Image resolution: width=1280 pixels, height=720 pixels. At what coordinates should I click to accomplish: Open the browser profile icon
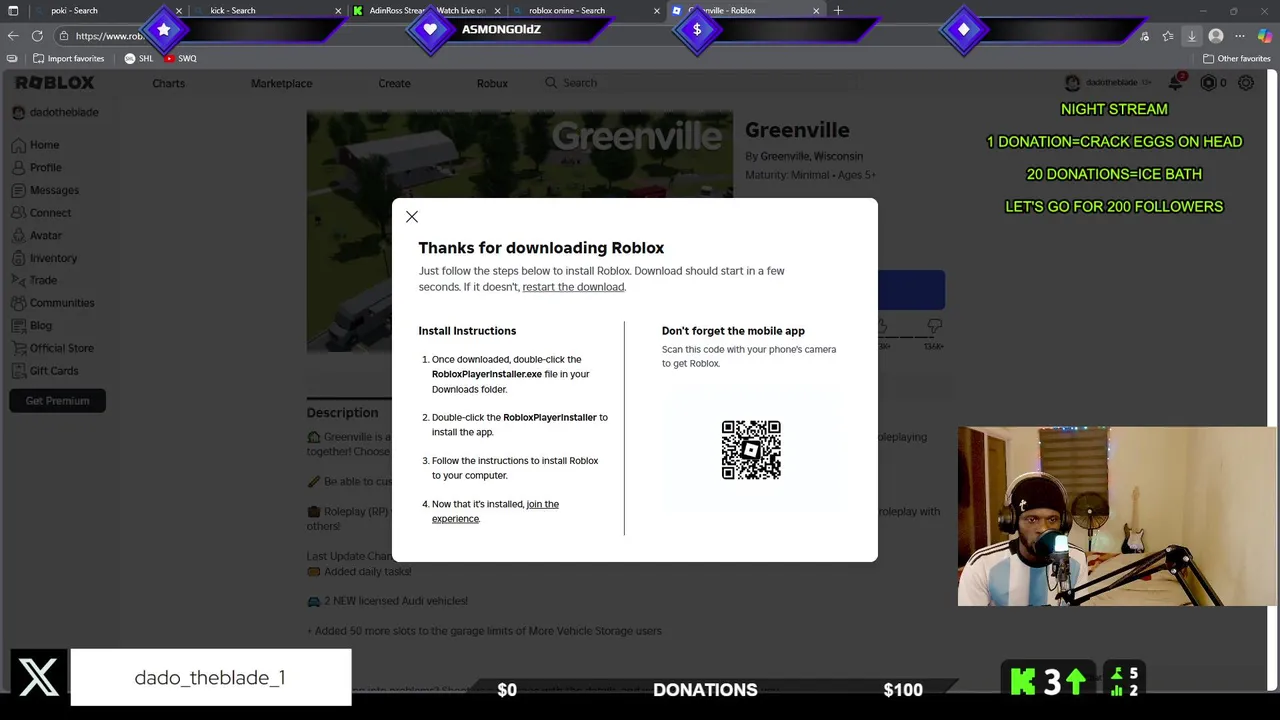click(x=1216, y=36)
